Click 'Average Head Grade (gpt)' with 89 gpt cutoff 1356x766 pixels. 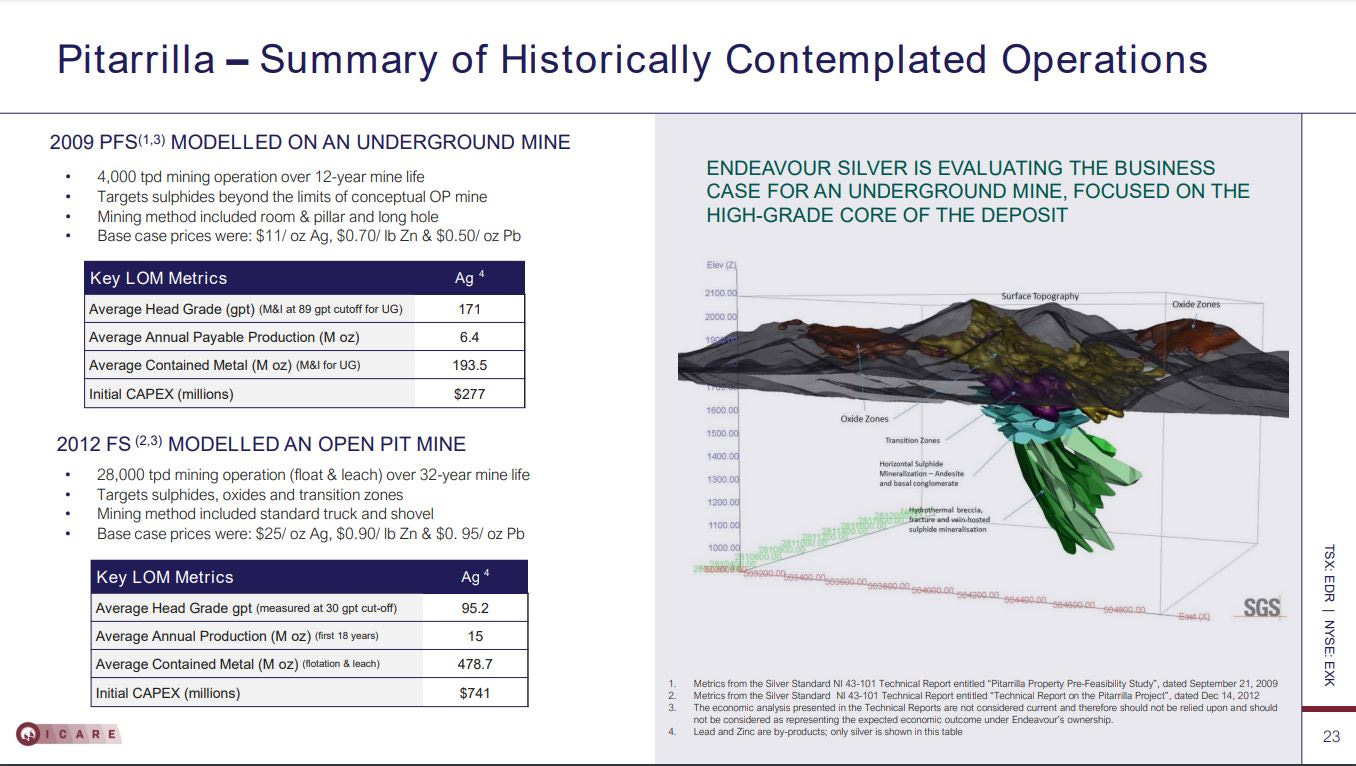pyautogui.click(x=246, y=309)
